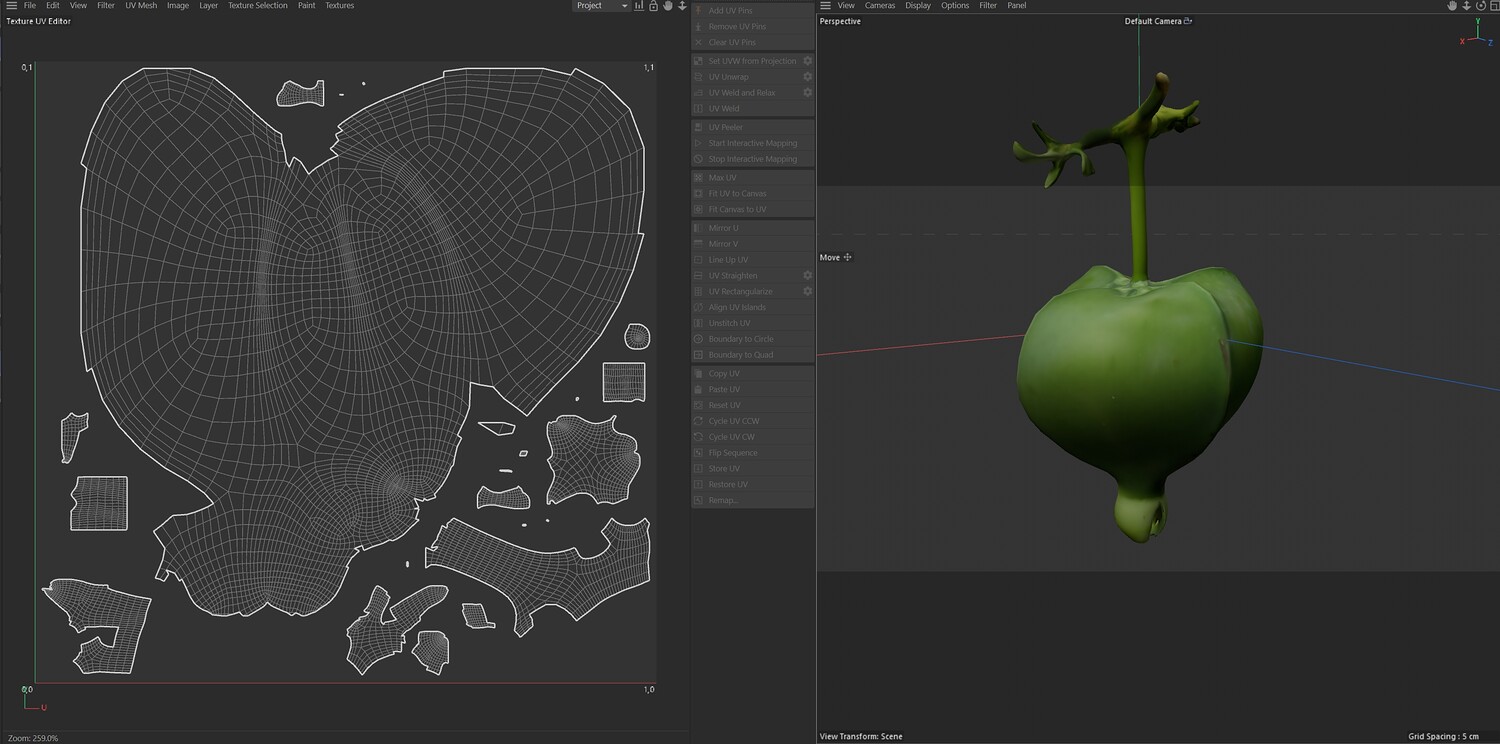Open UV Rectangularize settings gear
Viewport: 1500px width, 744px height.
tap(808, 292)
